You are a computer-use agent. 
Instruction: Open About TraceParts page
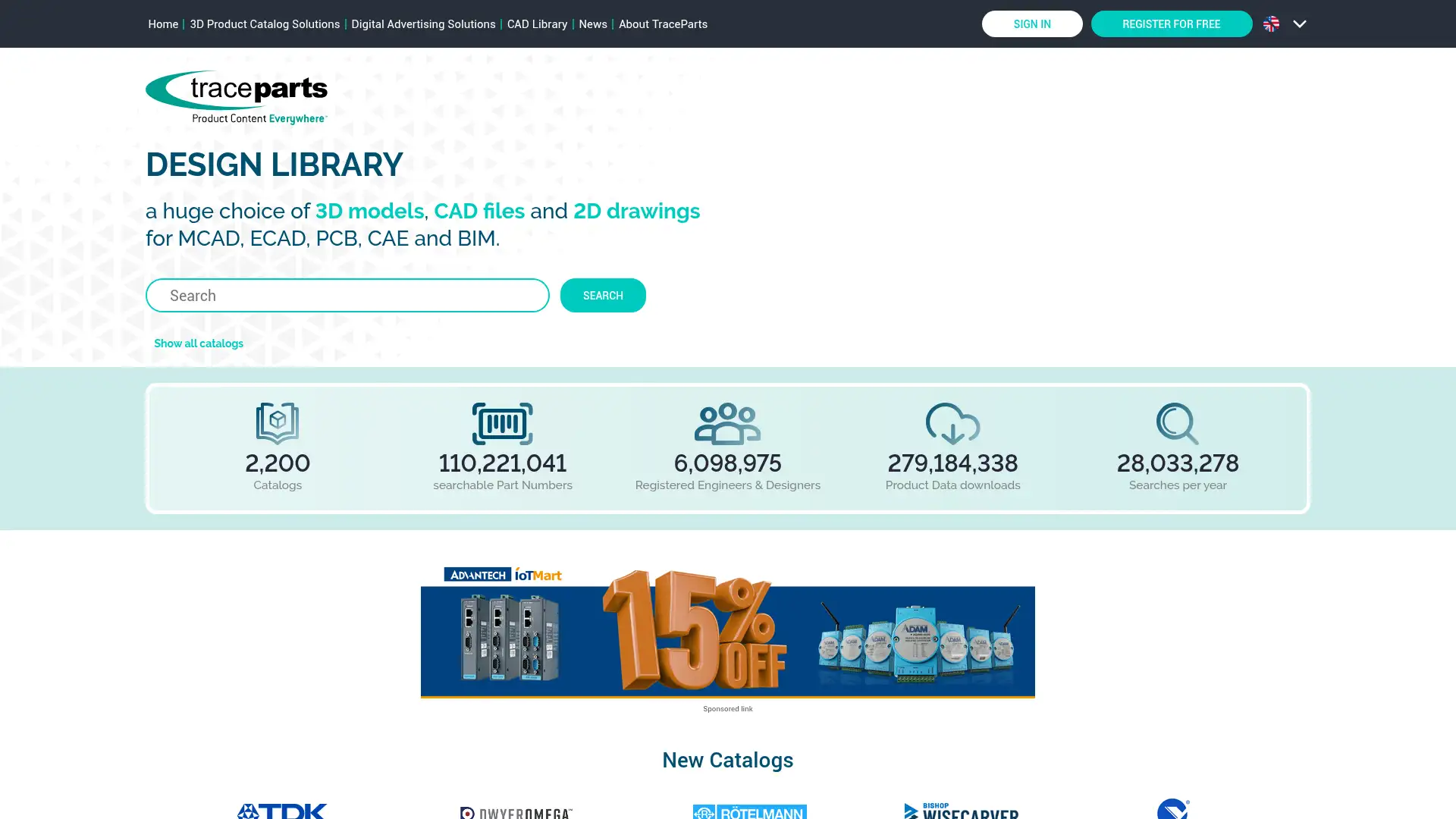tap(662, 24)
